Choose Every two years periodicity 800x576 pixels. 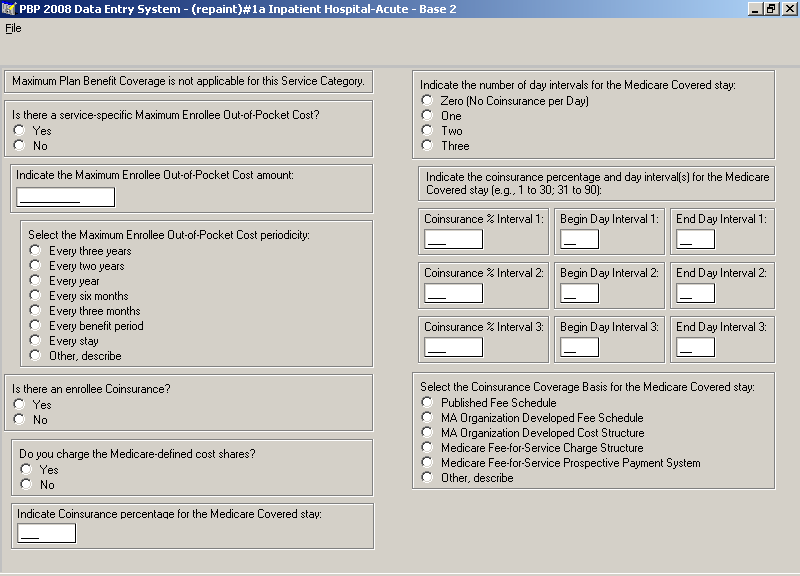click(x=35, y=265)
